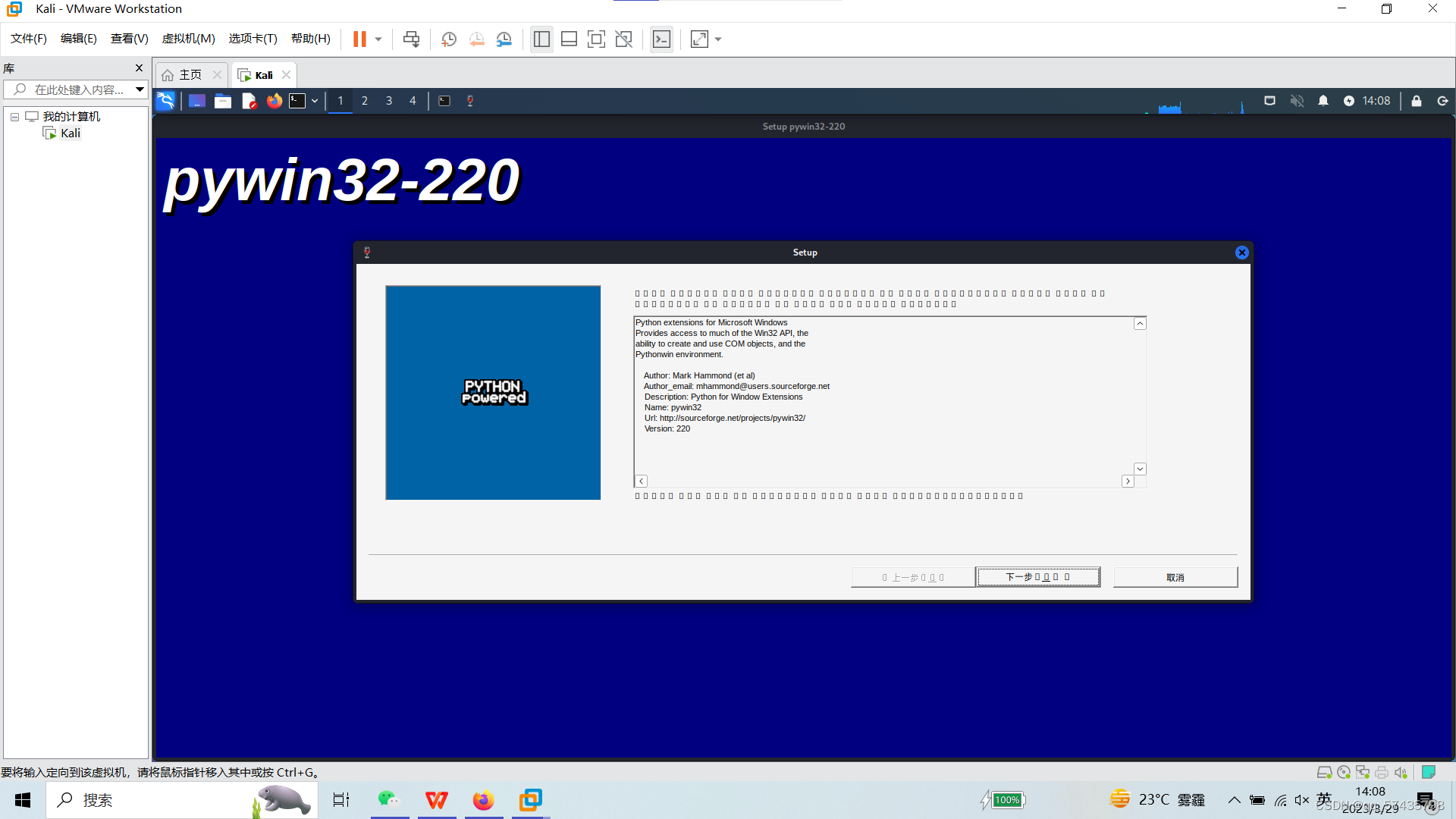Show desktop from the Kali panel

point(197,101)
